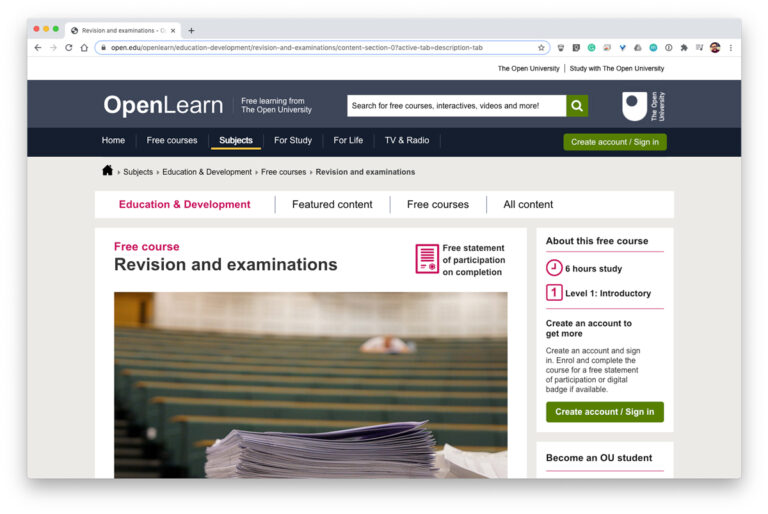Open the Chrome three-dot menu
The height and width of the screenshot is (514, 768).
coord(731,48)
